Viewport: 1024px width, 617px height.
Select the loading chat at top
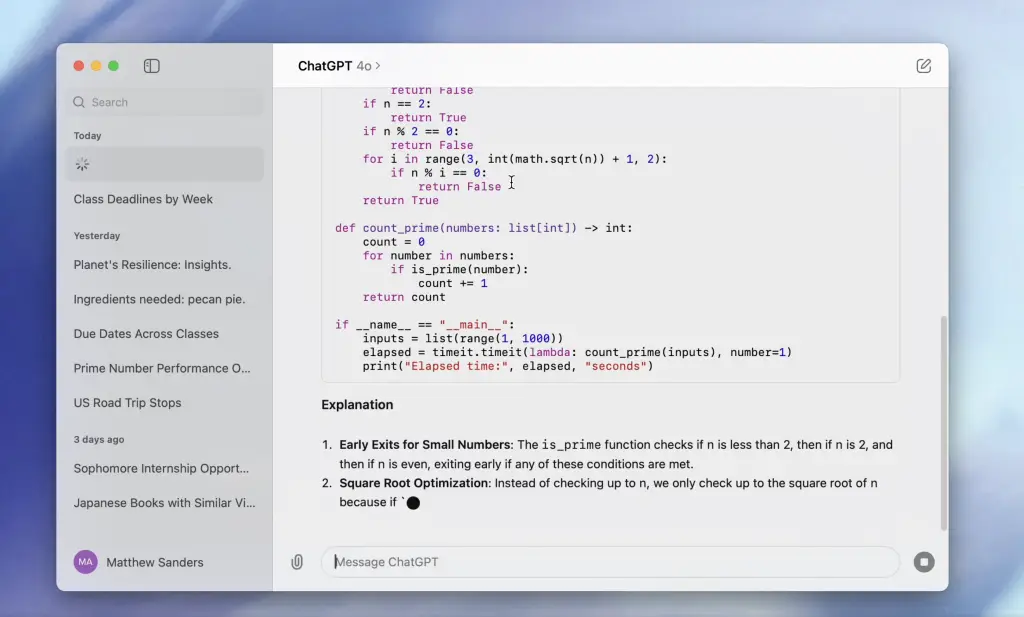pos(164,164)
